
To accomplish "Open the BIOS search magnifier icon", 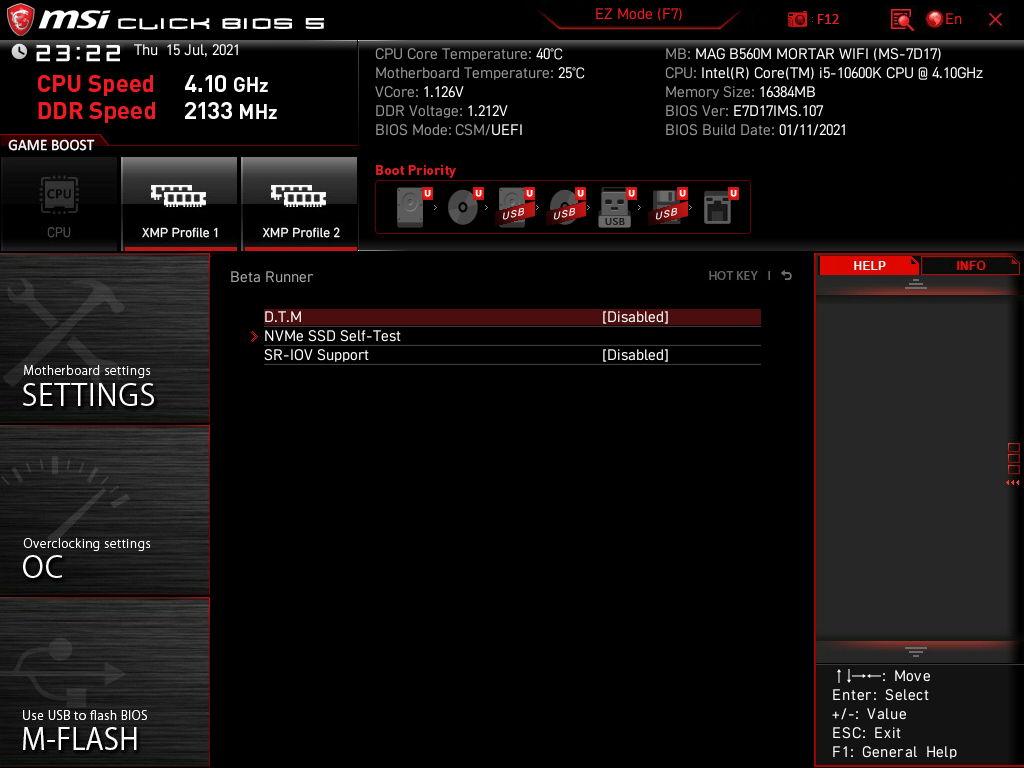I will point(902,19).
